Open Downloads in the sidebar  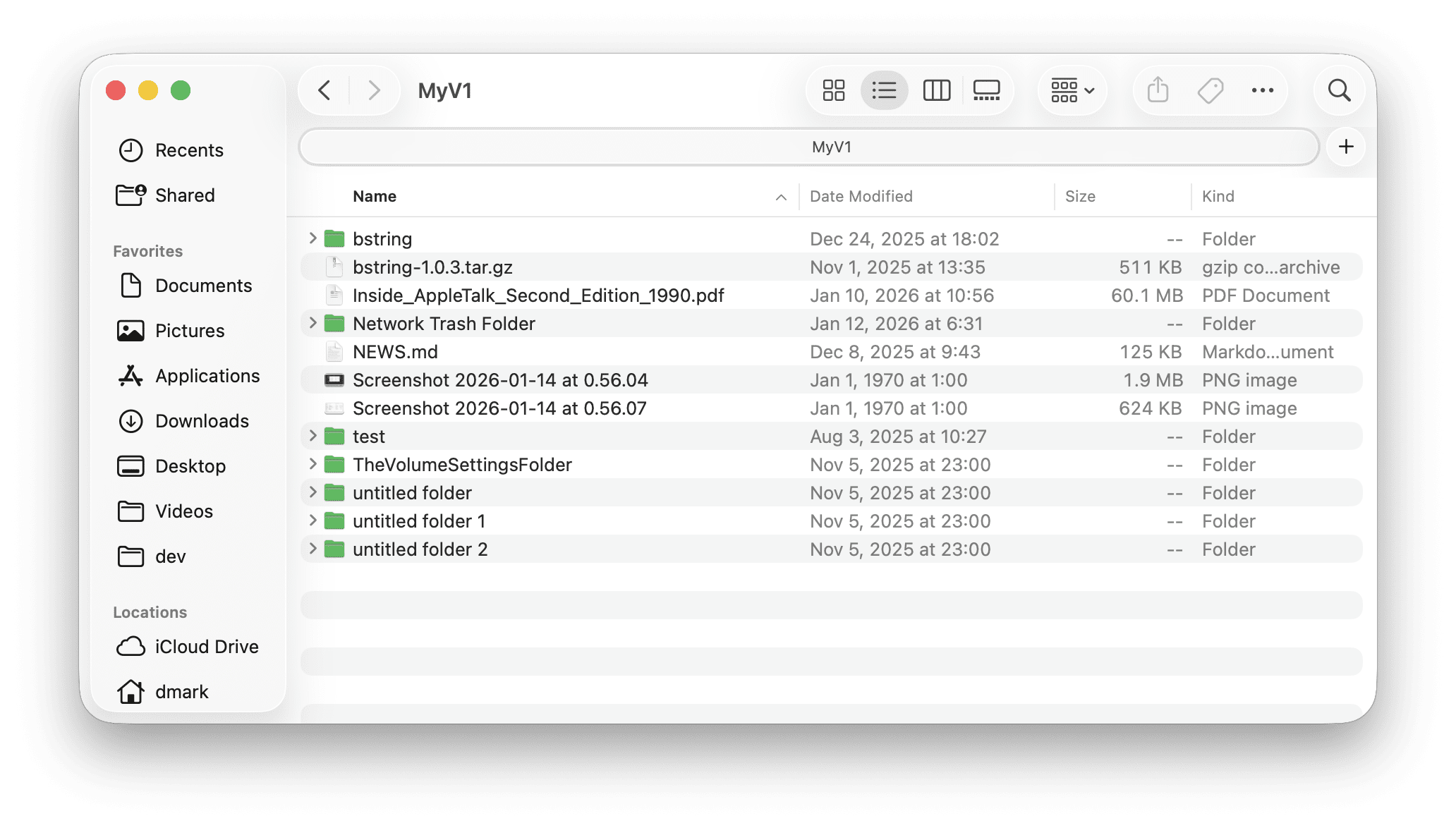(201, 421)
